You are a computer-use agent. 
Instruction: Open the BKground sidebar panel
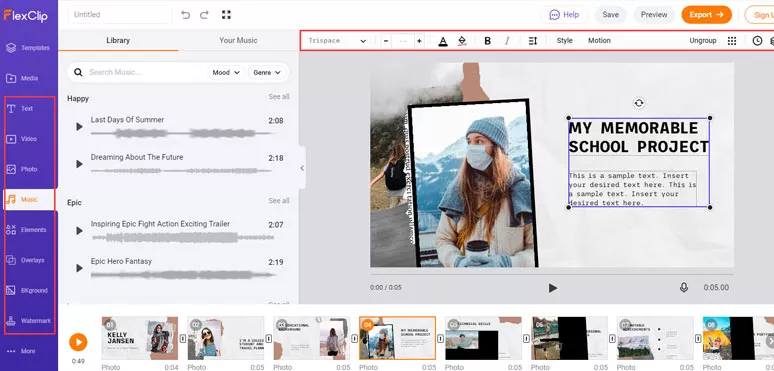click(28, 291)
